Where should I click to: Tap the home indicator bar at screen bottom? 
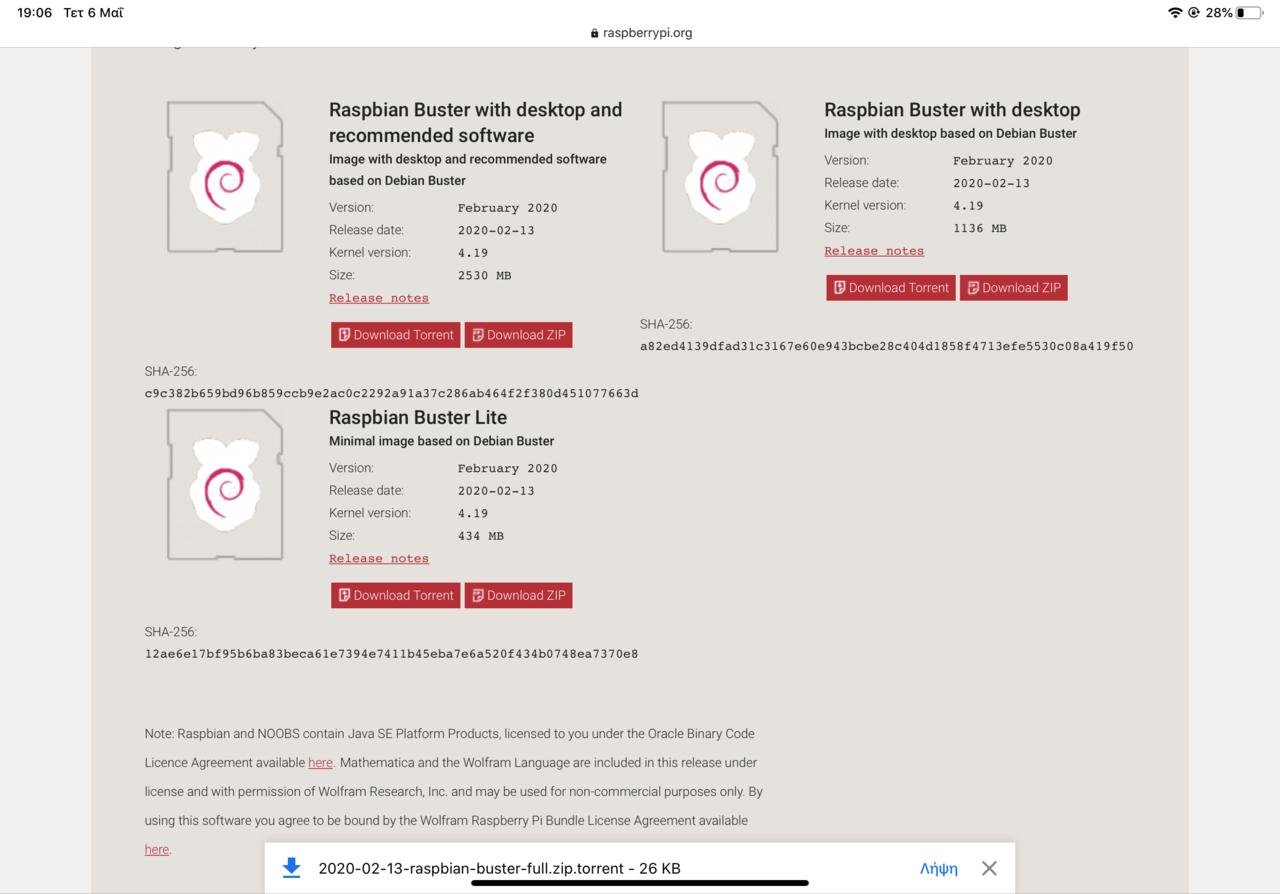point(640,883)
